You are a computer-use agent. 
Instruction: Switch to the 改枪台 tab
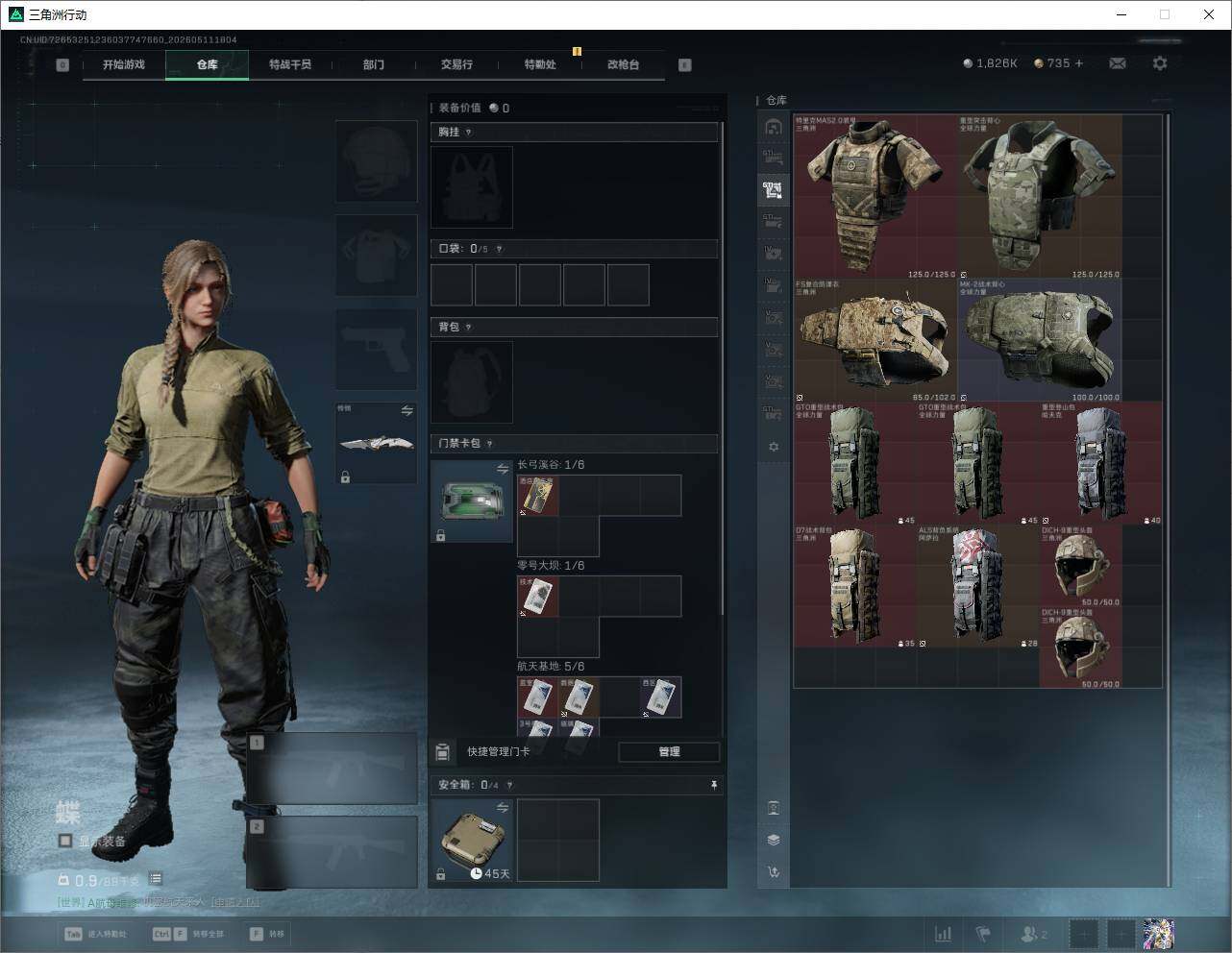click(623, 64)
